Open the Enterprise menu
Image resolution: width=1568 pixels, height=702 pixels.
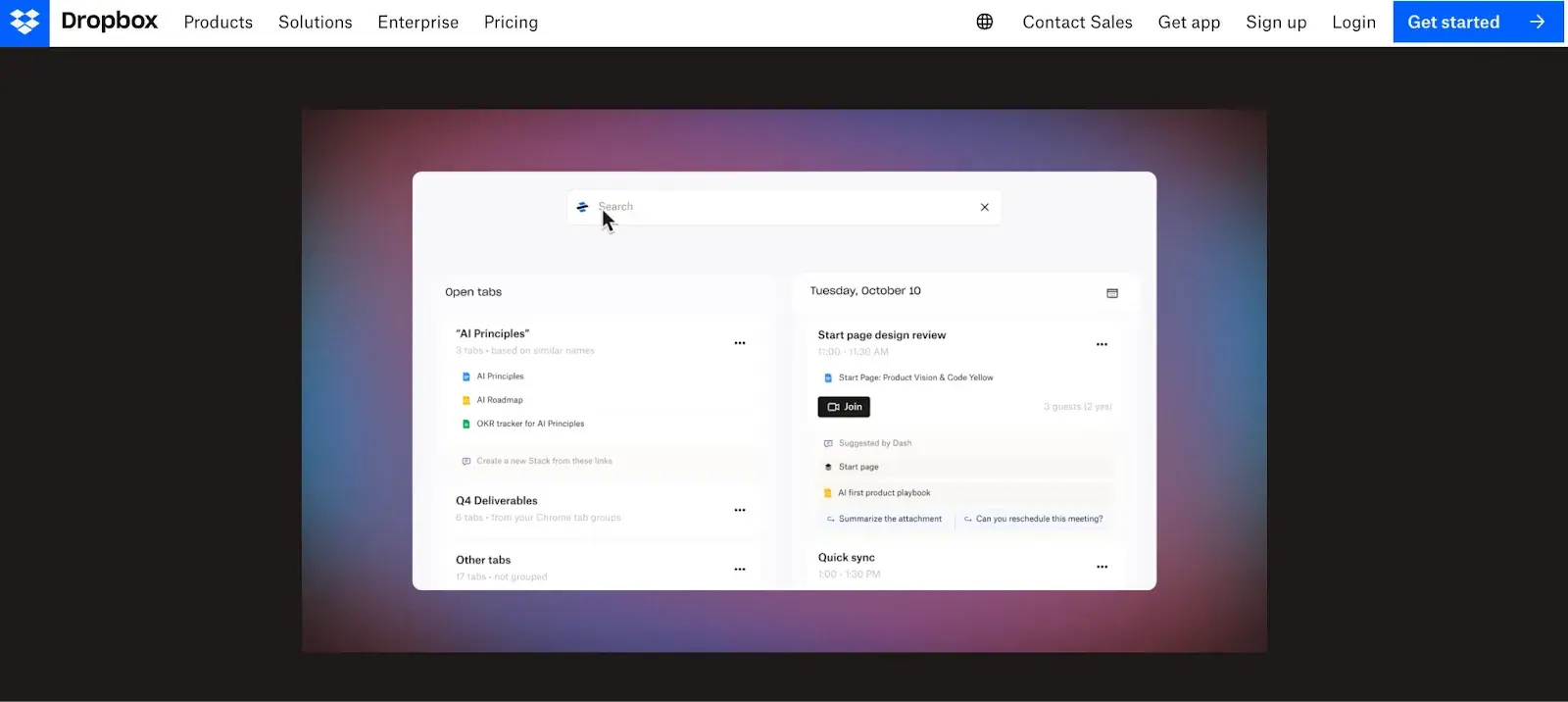pyautogui.click(x=417, y=22)
